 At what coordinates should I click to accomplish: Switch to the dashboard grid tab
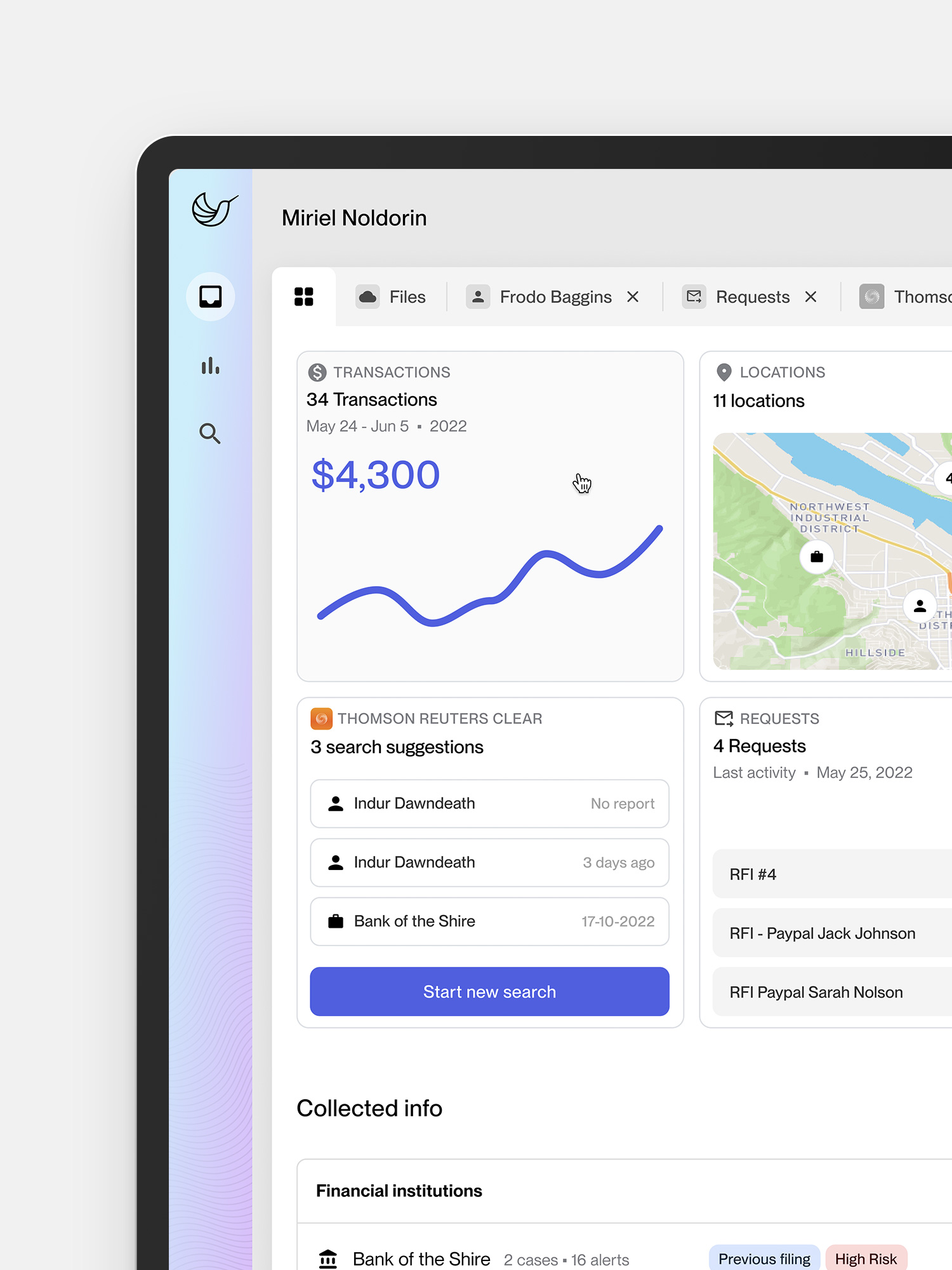point(304,297)
